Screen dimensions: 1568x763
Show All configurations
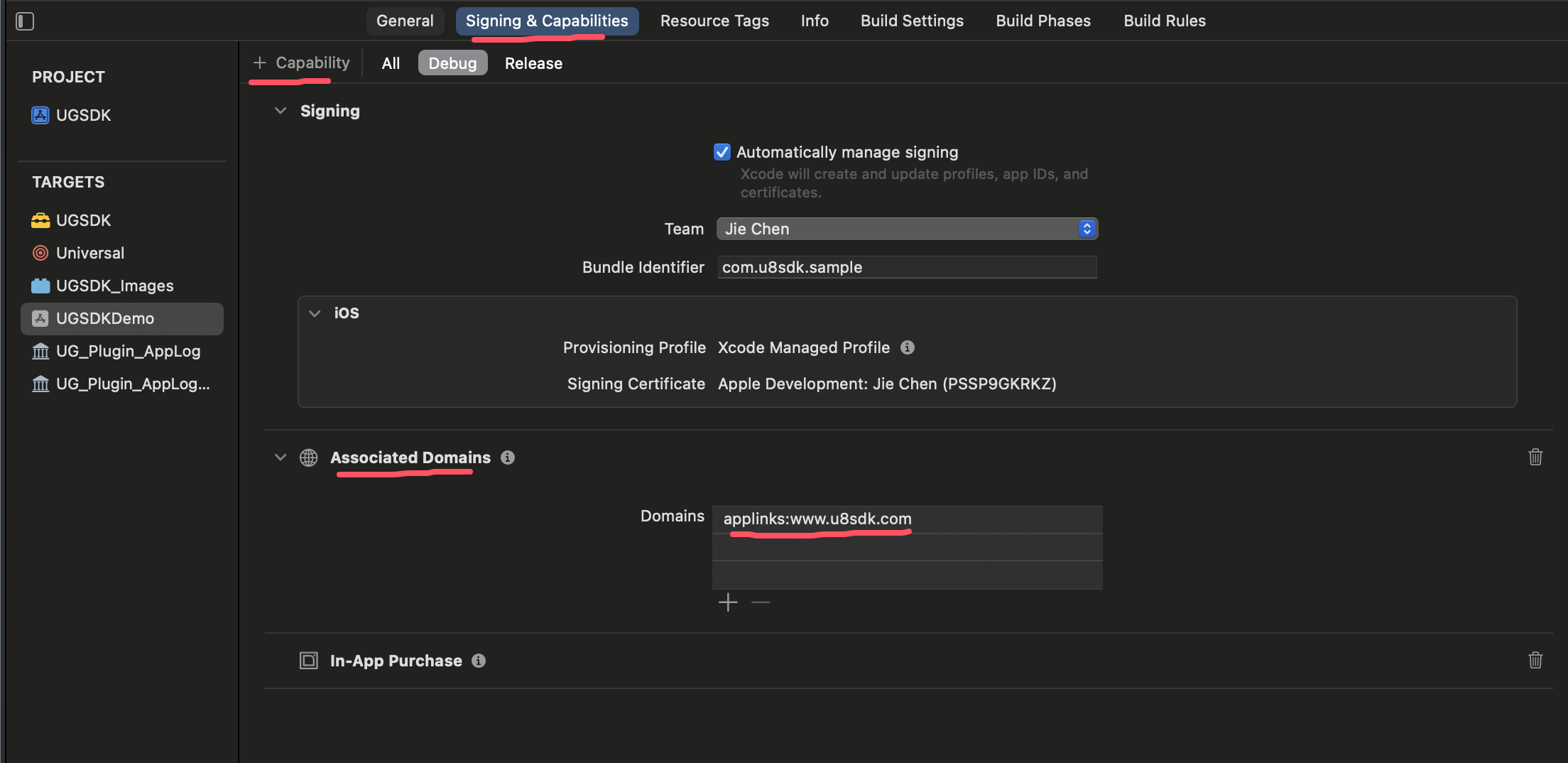(x=391, y=63)
